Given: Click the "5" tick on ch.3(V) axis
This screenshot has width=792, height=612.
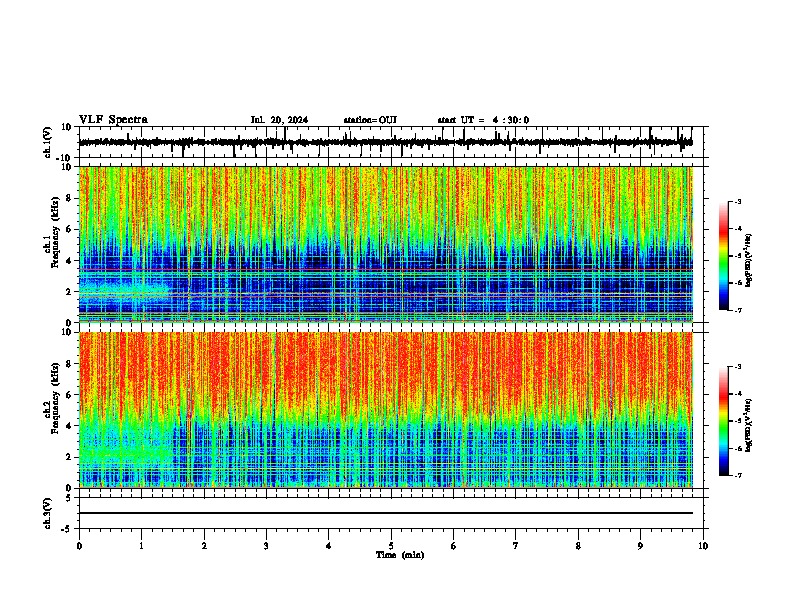Looking at the screenshot, I should pos(69,498).
